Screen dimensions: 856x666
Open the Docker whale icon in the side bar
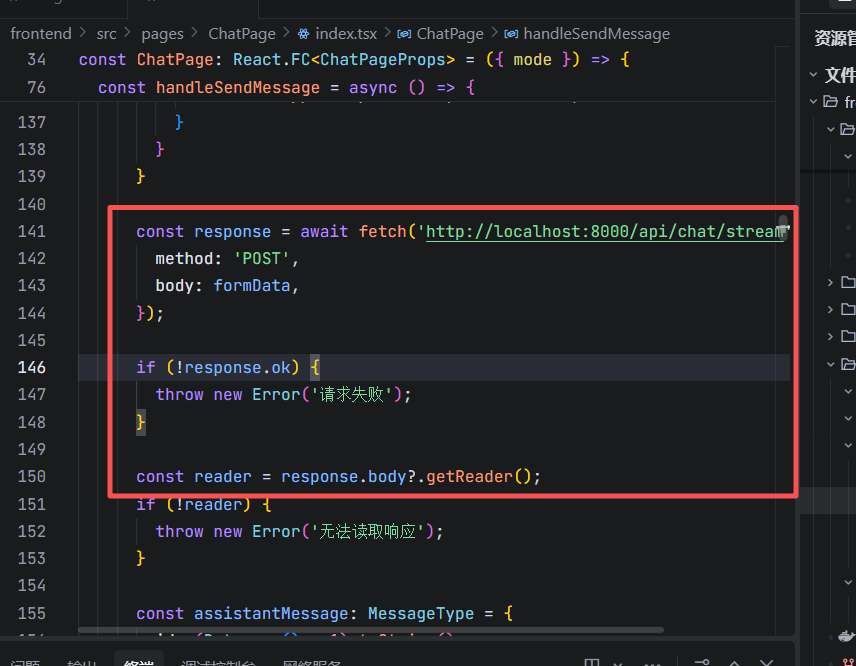(846, 636)
